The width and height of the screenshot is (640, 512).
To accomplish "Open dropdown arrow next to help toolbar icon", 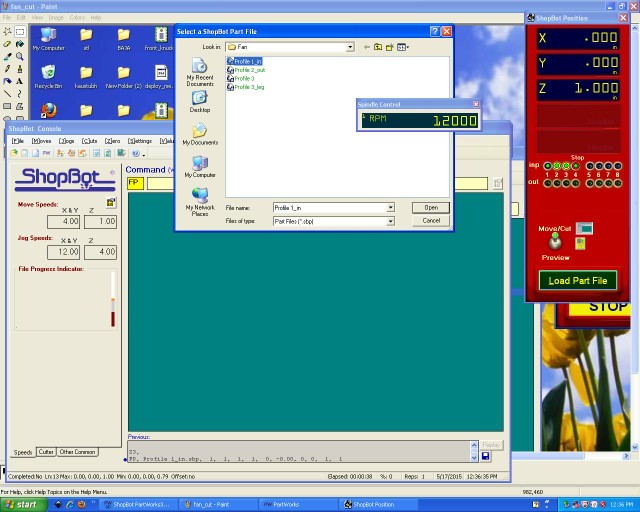I will [144, 154].
